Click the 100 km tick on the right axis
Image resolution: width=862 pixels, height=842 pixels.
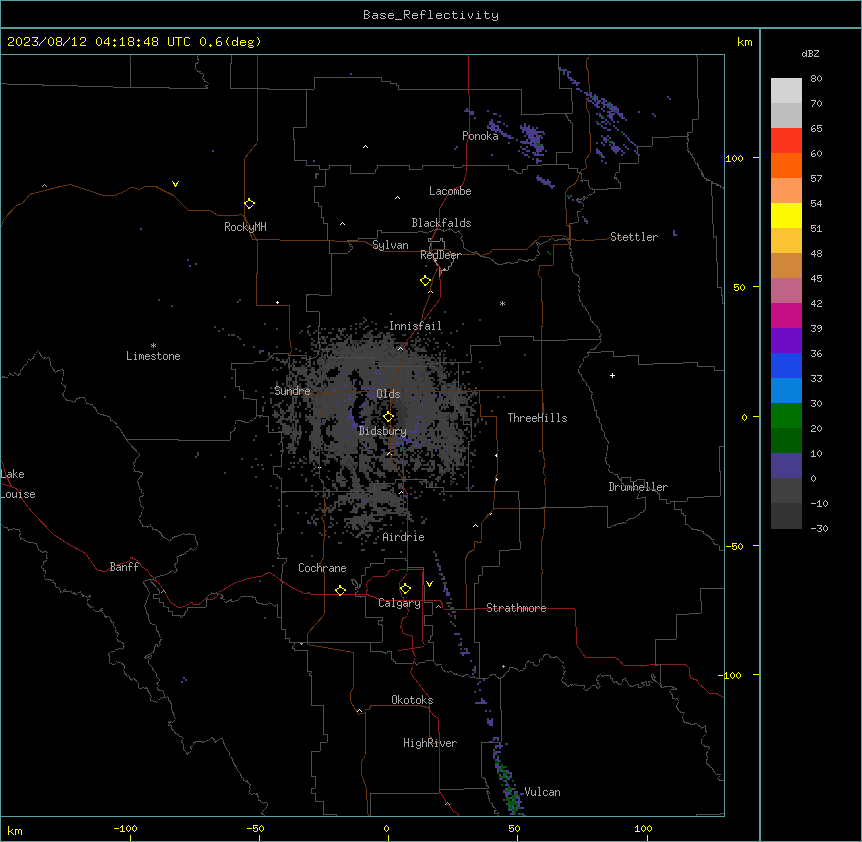[x=734, y=158]
